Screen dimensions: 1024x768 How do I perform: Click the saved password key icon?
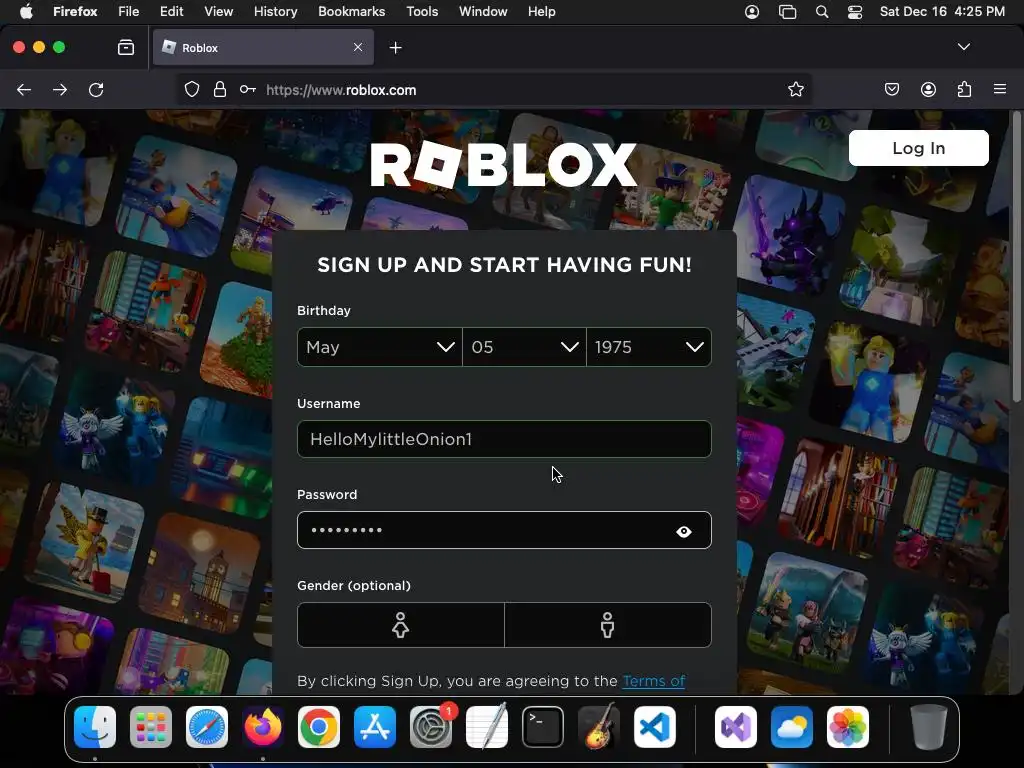click(248, 89)
